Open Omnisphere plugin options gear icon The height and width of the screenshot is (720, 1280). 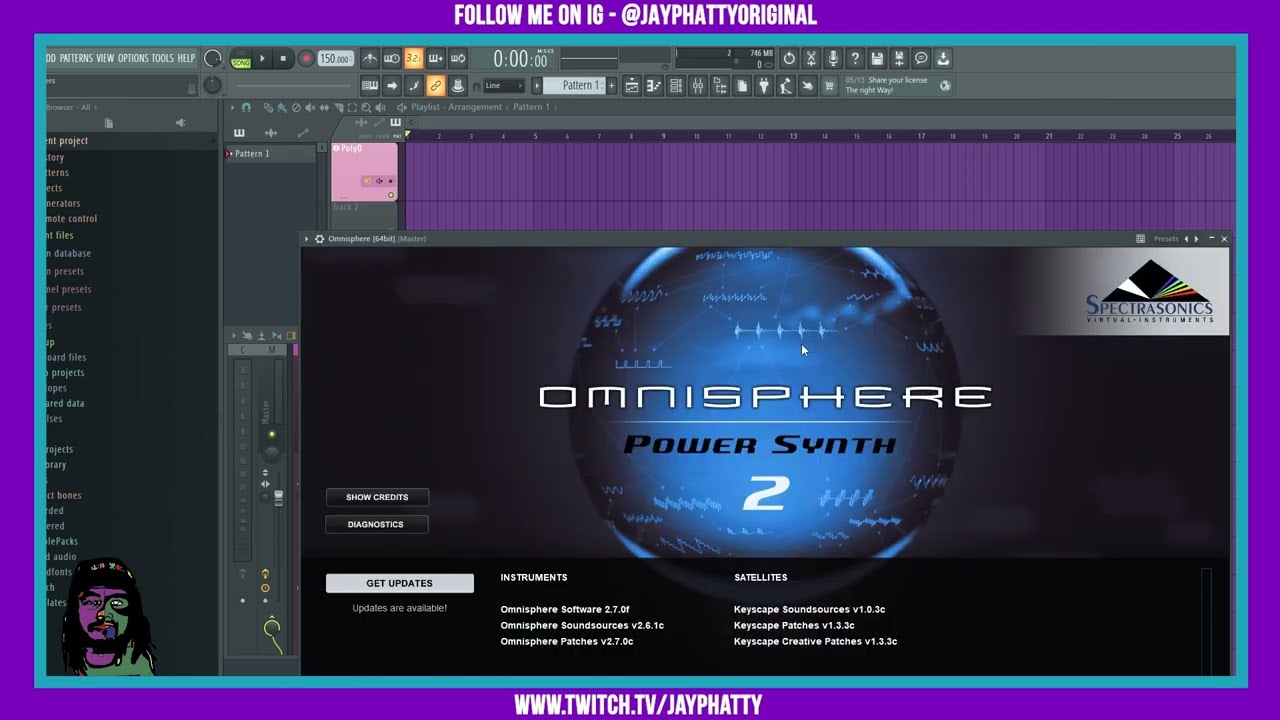[319, 239]
